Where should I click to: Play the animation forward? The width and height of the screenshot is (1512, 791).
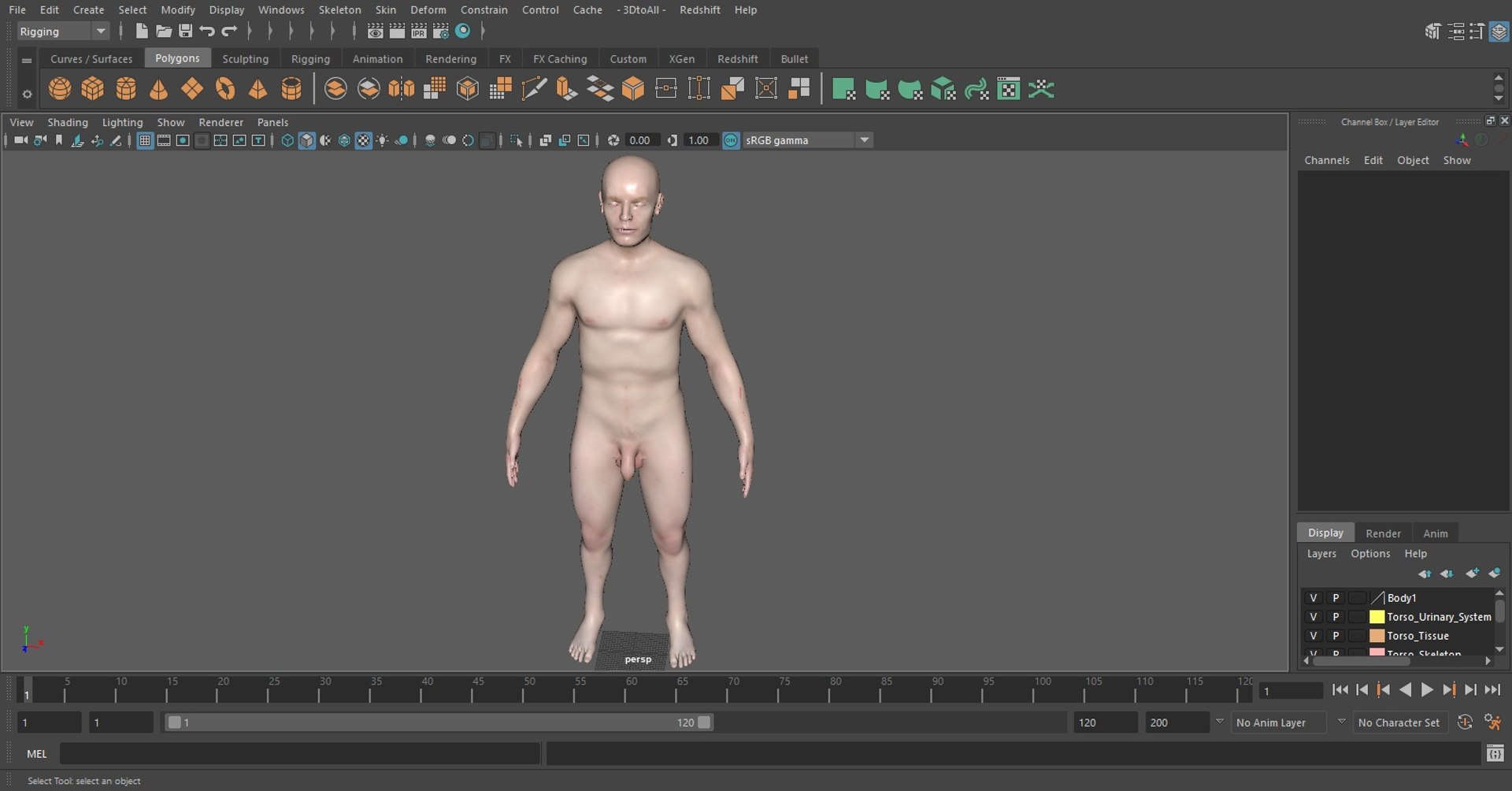tap(1427, 690)
